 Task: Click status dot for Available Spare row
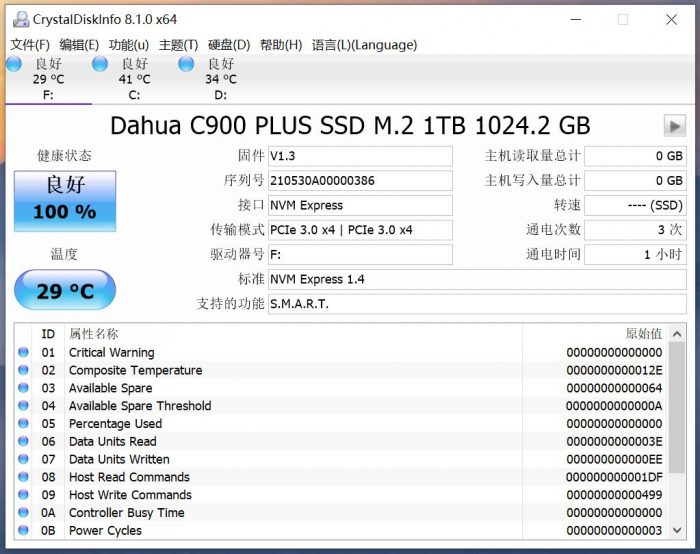click(x=23, y=388)
